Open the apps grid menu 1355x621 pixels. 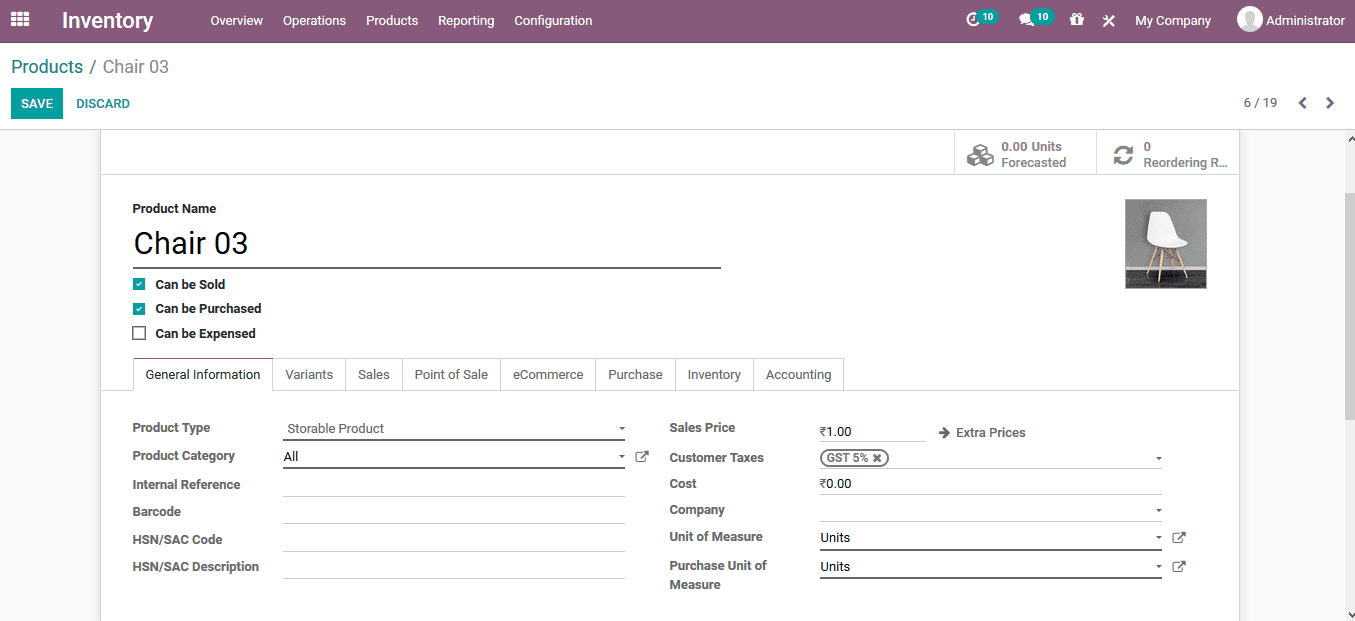coord(20,19)
